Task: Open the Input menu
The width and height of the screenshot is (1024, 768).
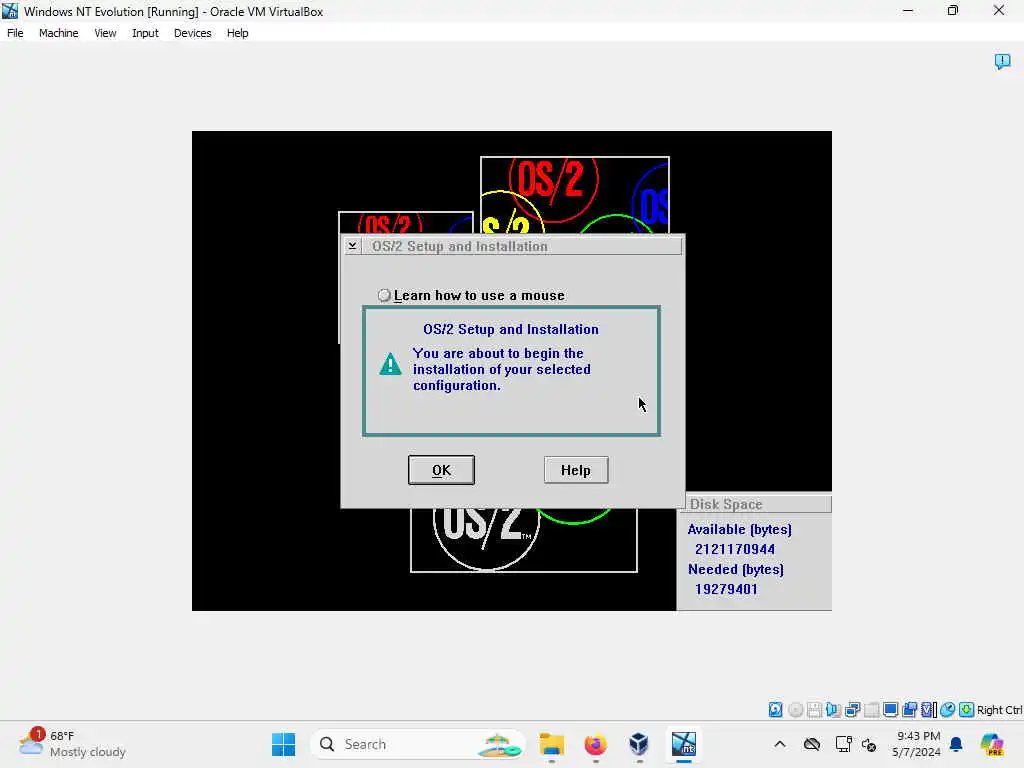Action: (x=145, y=33)
